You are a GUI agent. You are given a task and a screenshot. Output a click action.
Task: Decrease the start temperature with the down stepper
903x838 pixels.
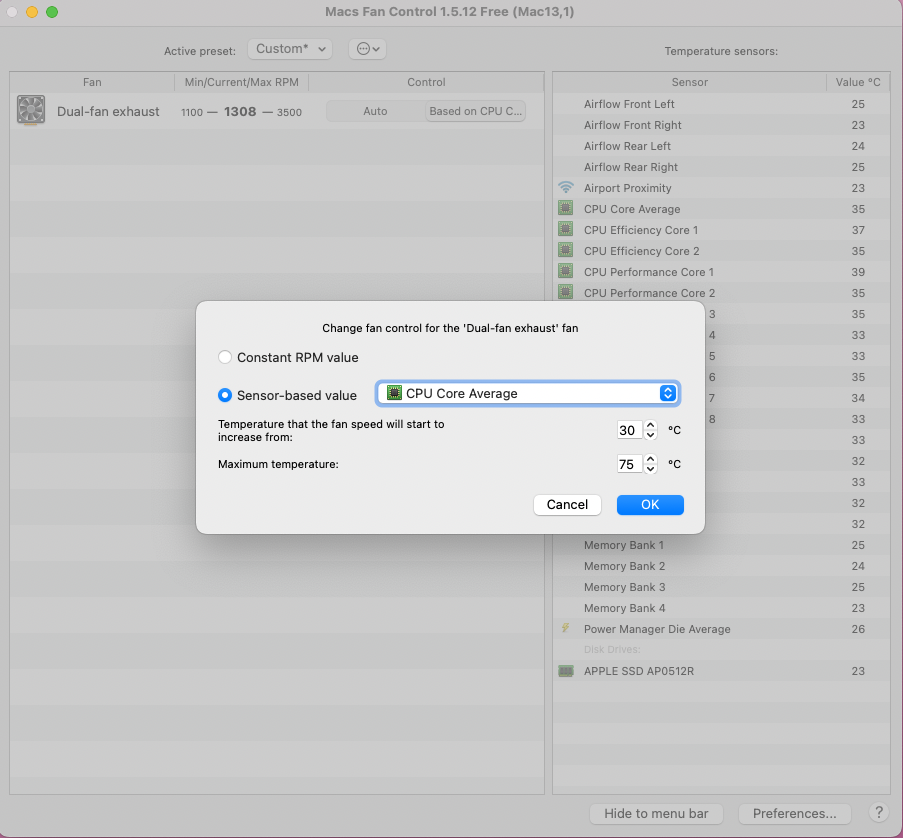(651, 435)
